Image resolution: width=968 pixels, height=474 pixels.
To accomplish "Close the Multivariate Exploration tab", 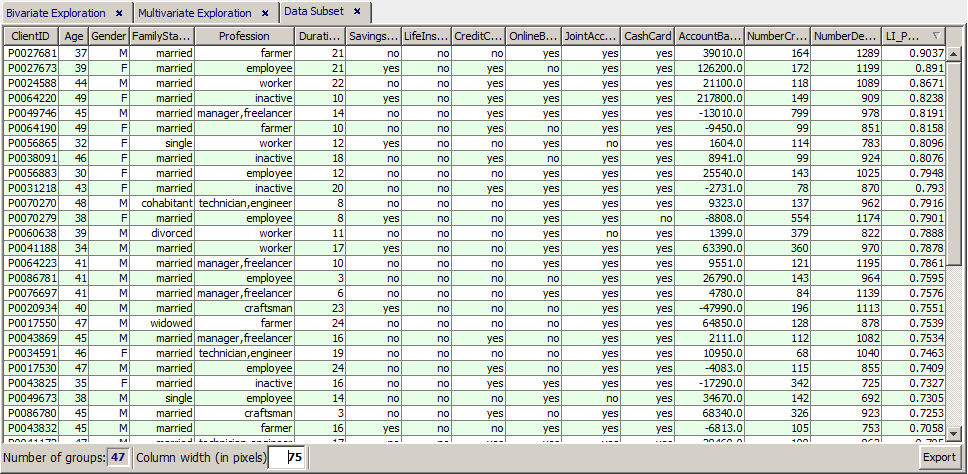I will point(265,12).
